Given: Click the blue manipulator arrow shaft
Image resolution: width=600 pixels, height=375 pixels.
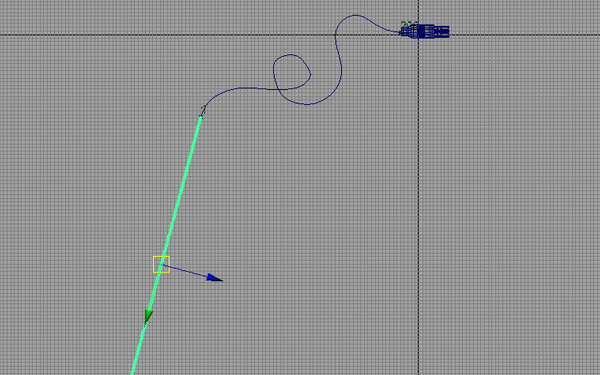Looking at the screenshot, I should 185,270.
